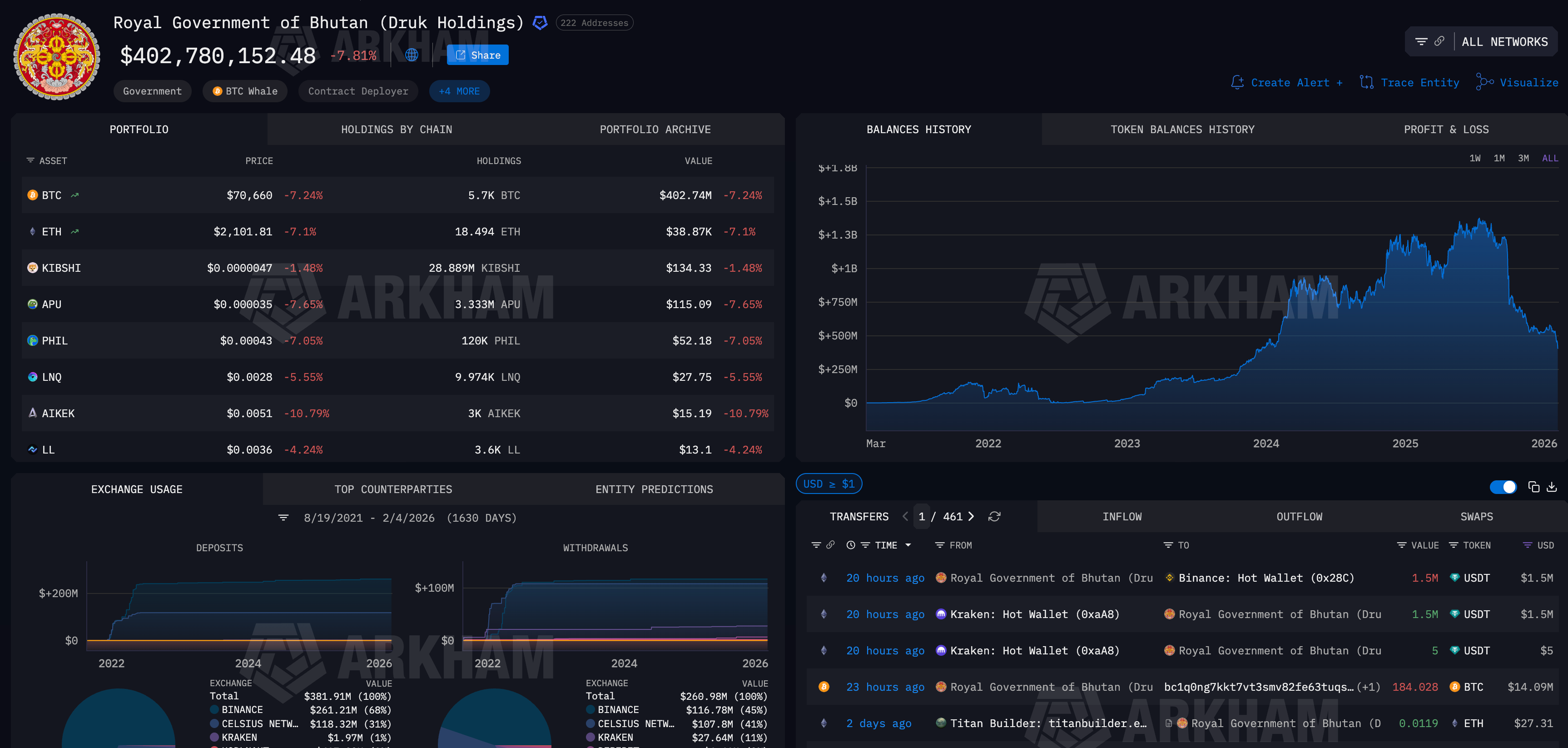Select the 1W chart range
The image size is (1568, 748).
coord(1474,159)
